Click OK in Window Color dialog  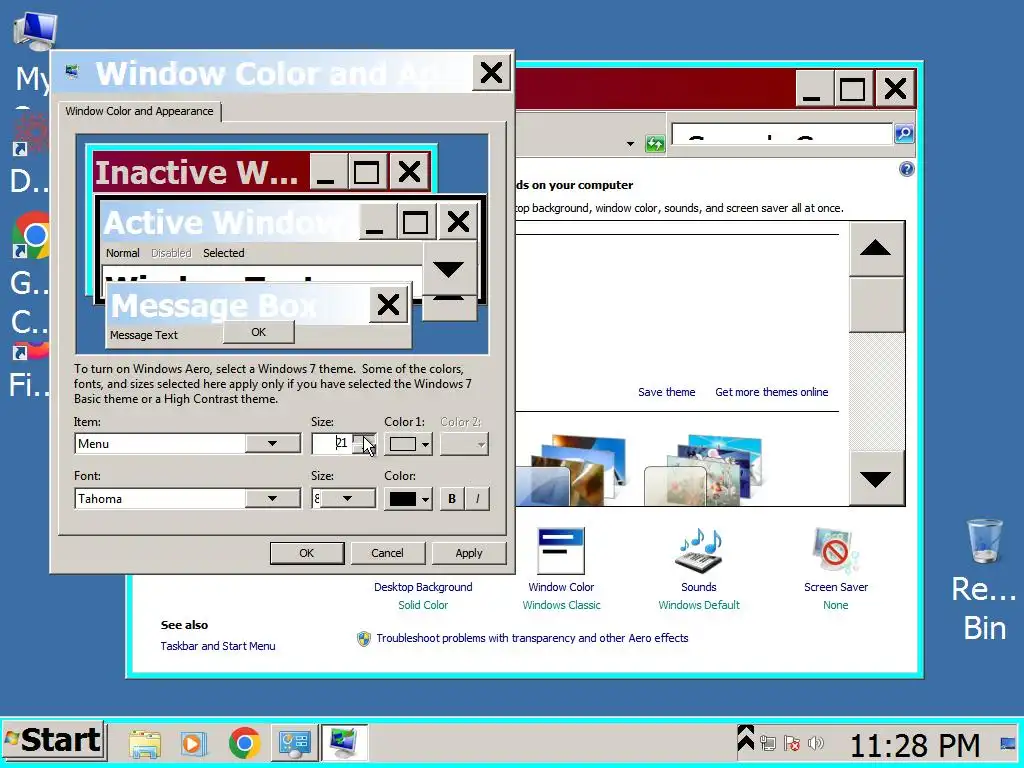(307, 553)
